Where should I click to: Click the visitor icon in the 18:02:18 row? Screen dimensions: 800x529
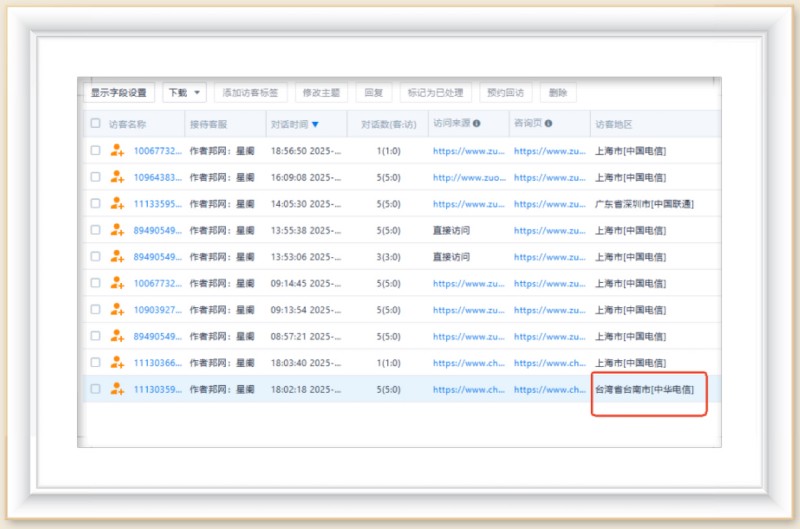(117, 389)
